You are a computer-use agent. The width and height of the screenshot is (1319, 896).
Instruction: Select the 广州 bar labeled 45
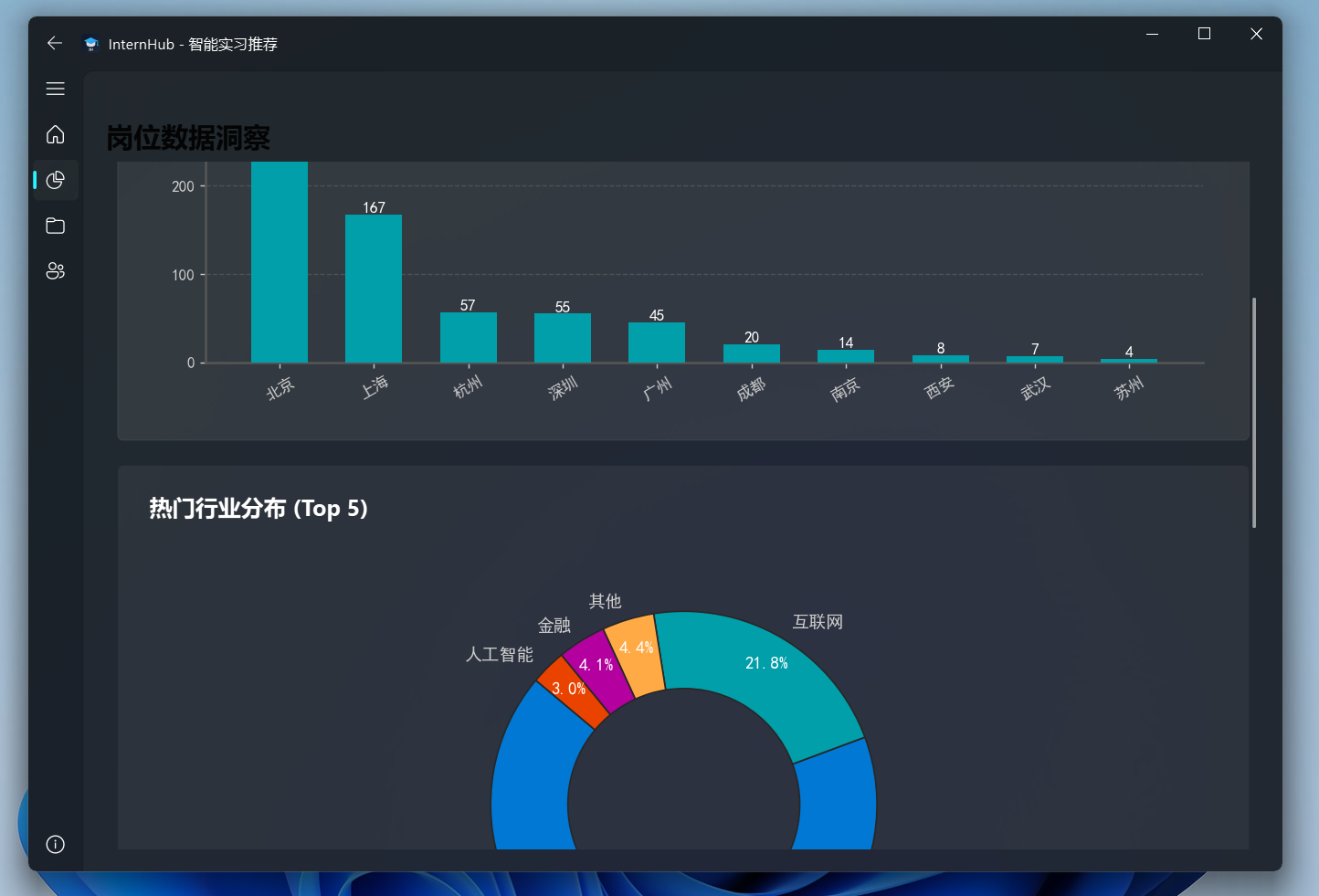(x=656, y=340)
